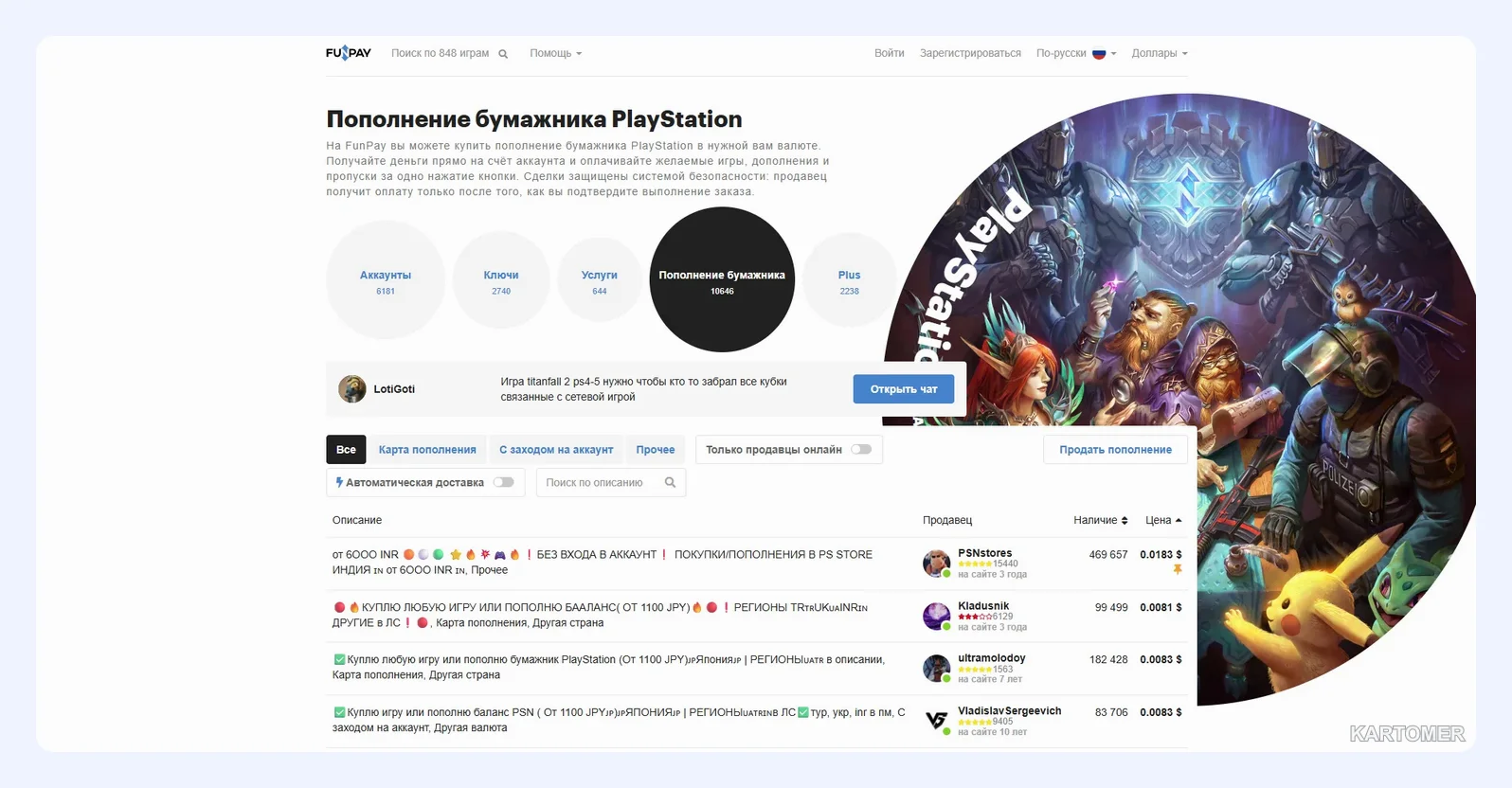The image size is (1512, 788).
Task: Toggle 'Только продавцы онлайн' switch
Action: [x=861, y=450]
